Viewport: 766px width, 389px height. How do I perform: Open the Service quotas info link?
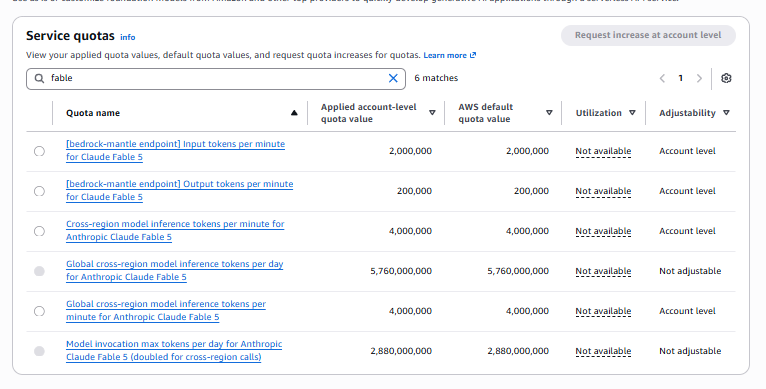click(128, 37)
